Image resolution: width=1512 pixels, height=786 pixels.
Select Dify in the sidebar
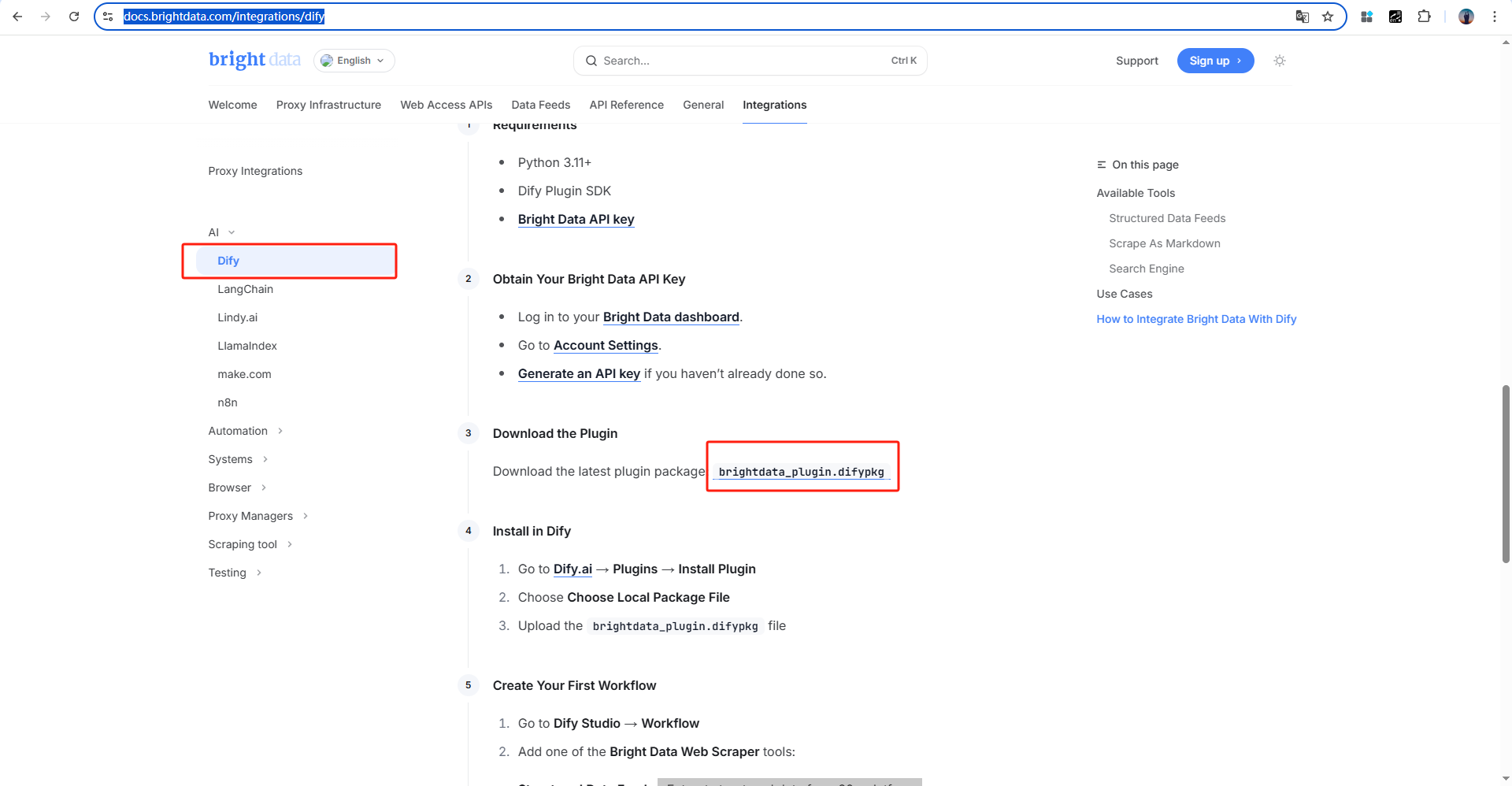click(295, 261)
